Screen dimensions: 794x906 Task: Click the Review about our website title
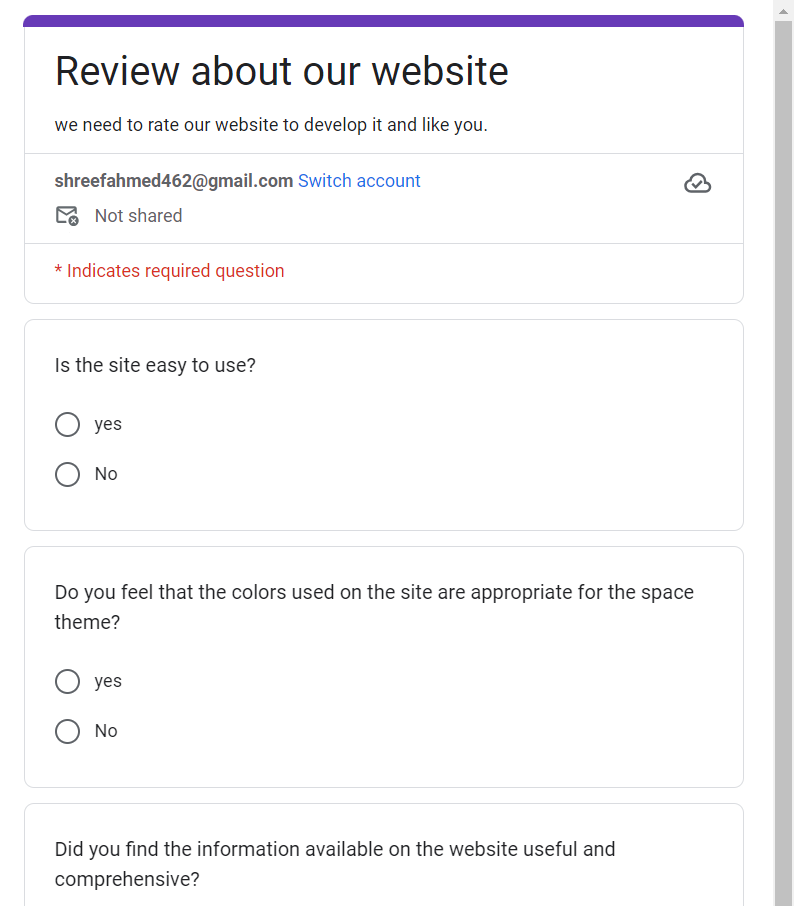pyautogui.click(x=281, y=71)
